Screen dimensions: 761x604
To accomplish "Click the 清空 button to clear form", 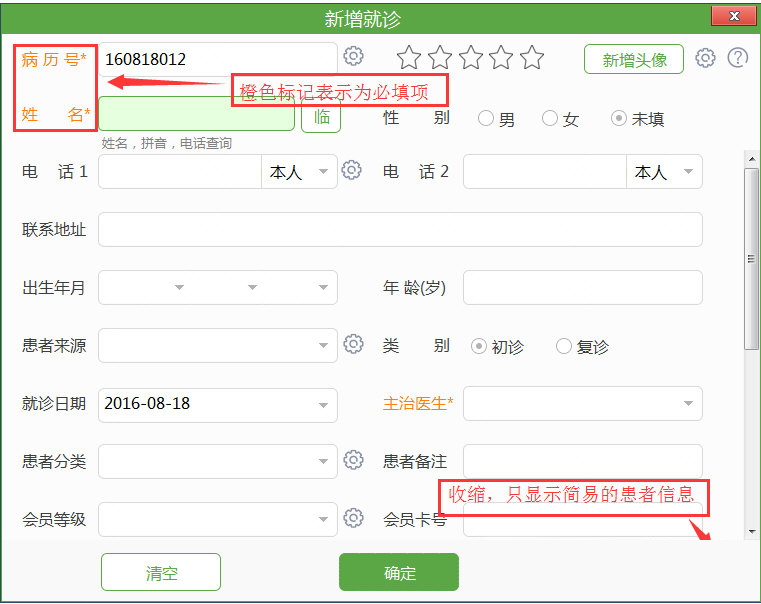I will pos(161,573).
